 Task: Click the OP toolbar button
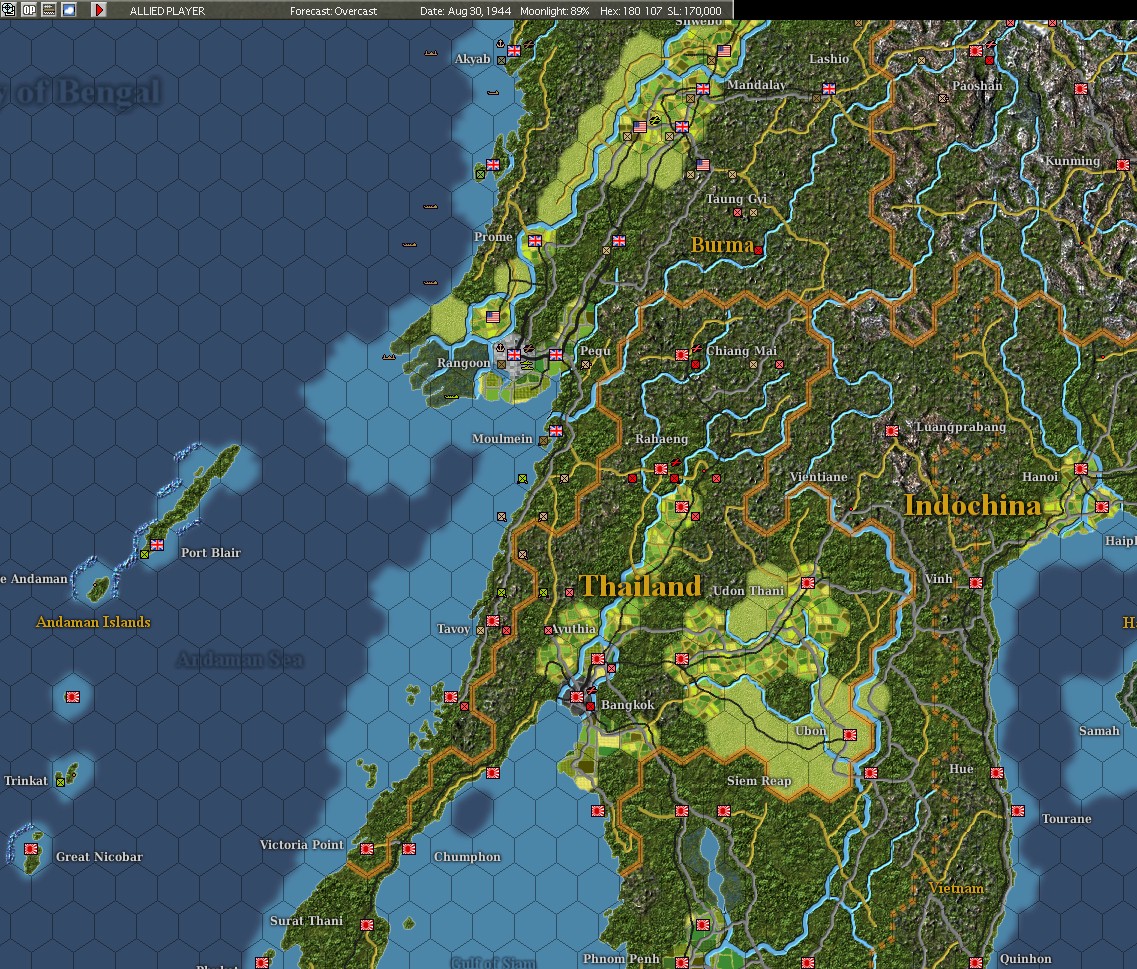(29, 9)
